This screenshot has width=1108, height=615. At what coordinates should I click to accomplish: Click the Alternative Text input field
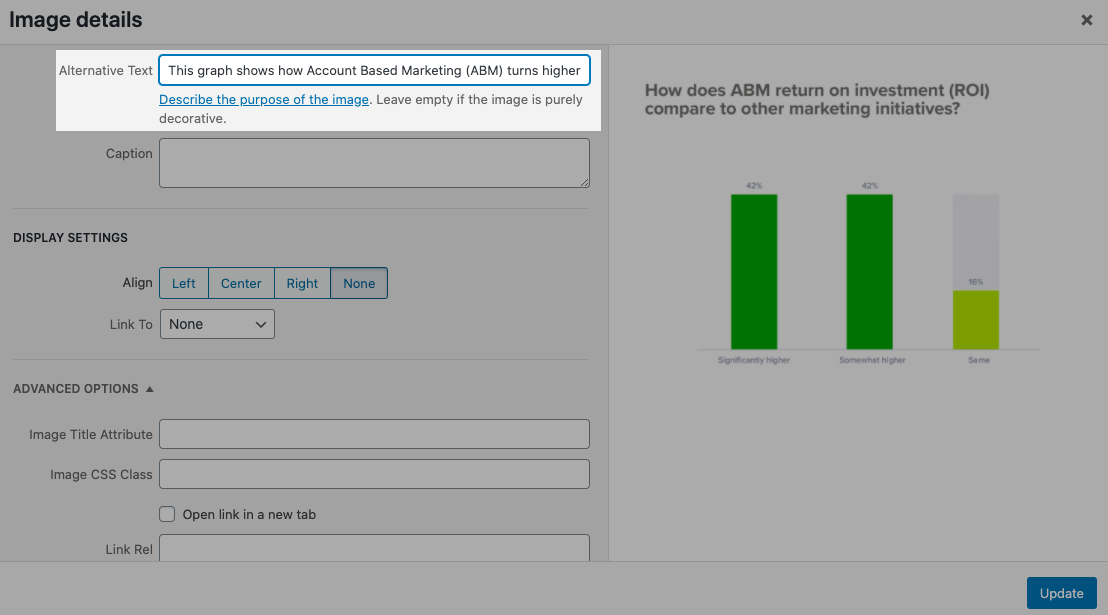tap(374, 71)
